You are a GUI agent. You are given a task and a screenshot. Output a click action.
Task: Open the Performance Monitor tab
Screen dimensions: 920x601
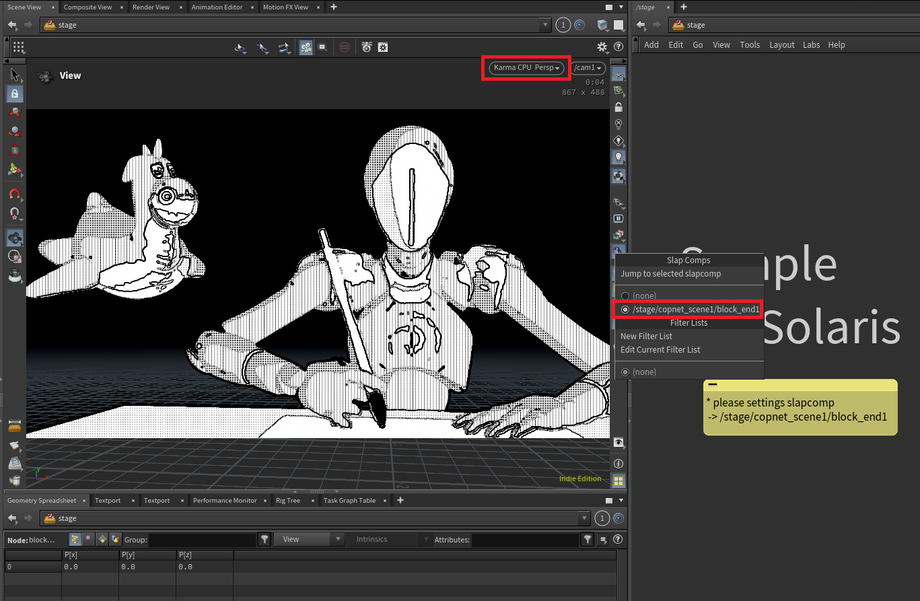(x=225, y=500)
